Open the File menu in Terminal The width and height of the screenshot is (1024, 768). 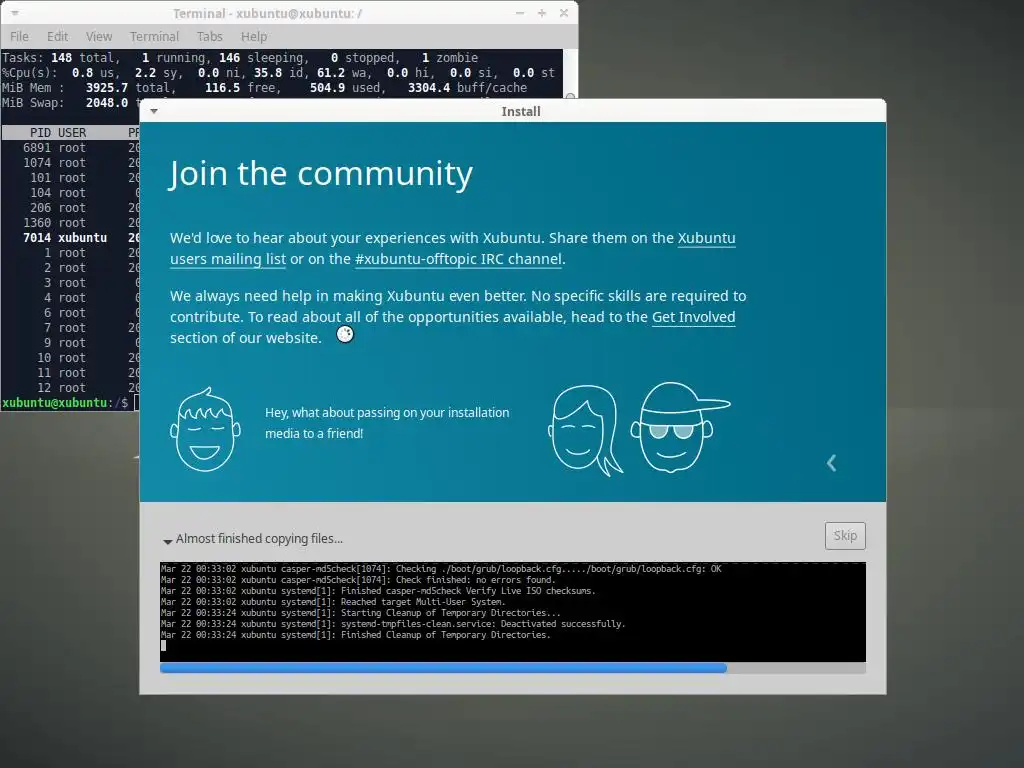(x=19, y=37)
